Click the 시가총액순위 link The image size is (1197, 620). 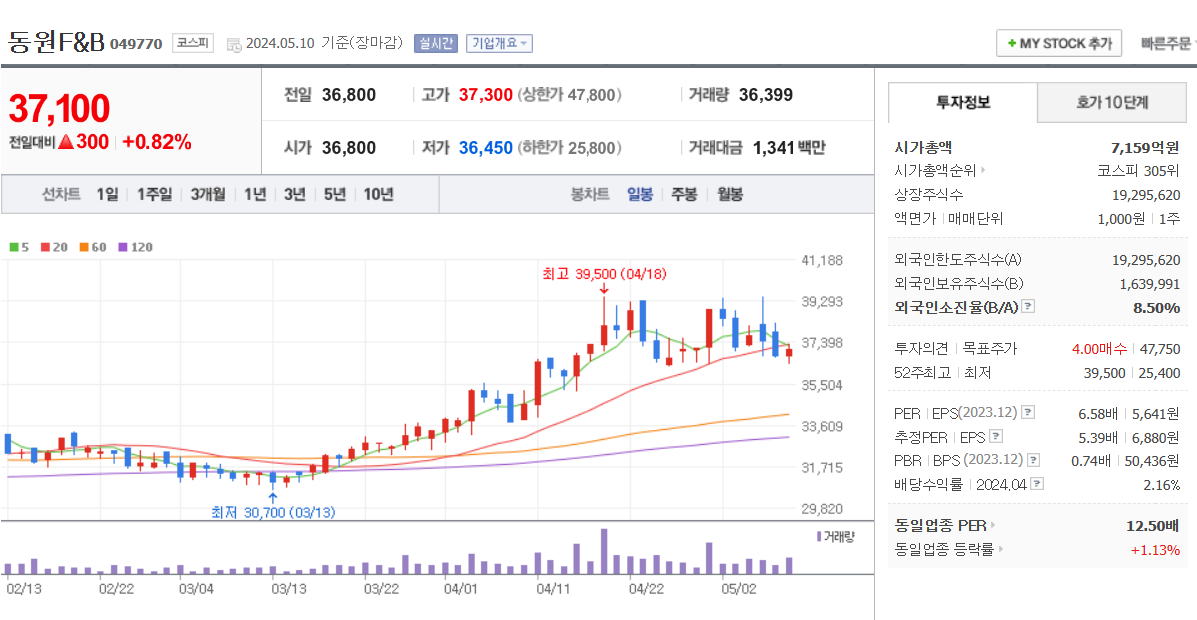[x=935, y=170]
